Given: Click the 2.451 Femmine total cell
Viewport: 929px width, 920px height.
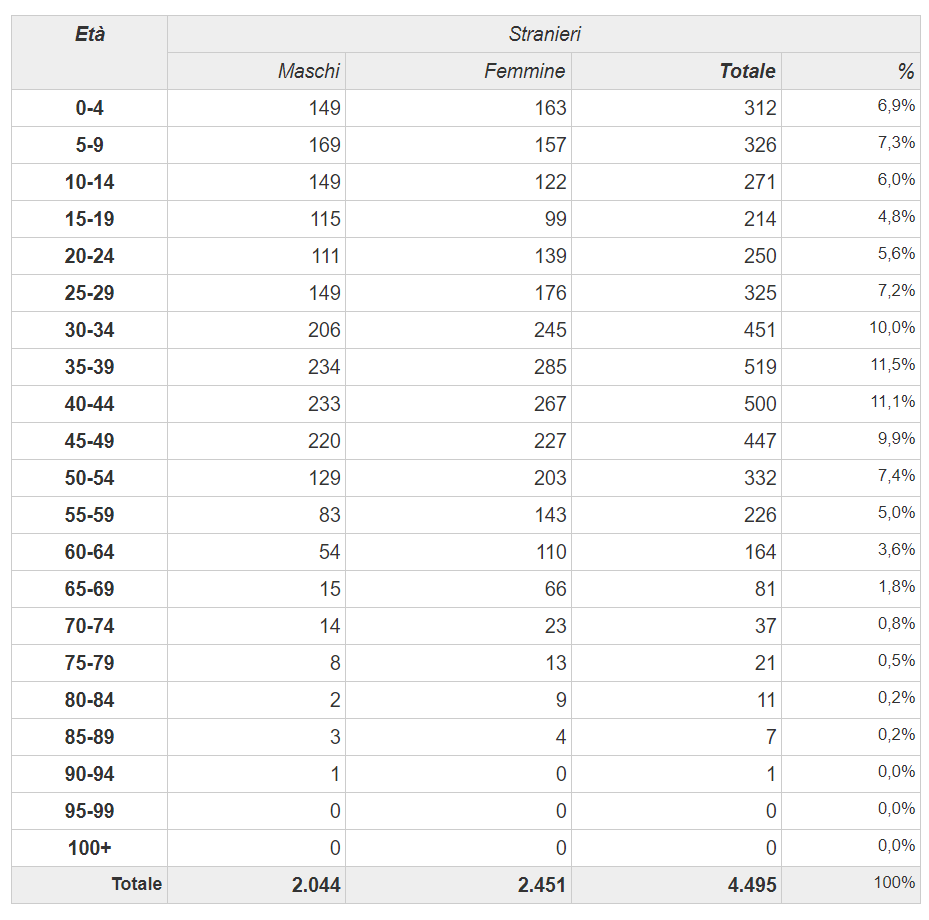Looking at the screenshot, I should (542, 885).
